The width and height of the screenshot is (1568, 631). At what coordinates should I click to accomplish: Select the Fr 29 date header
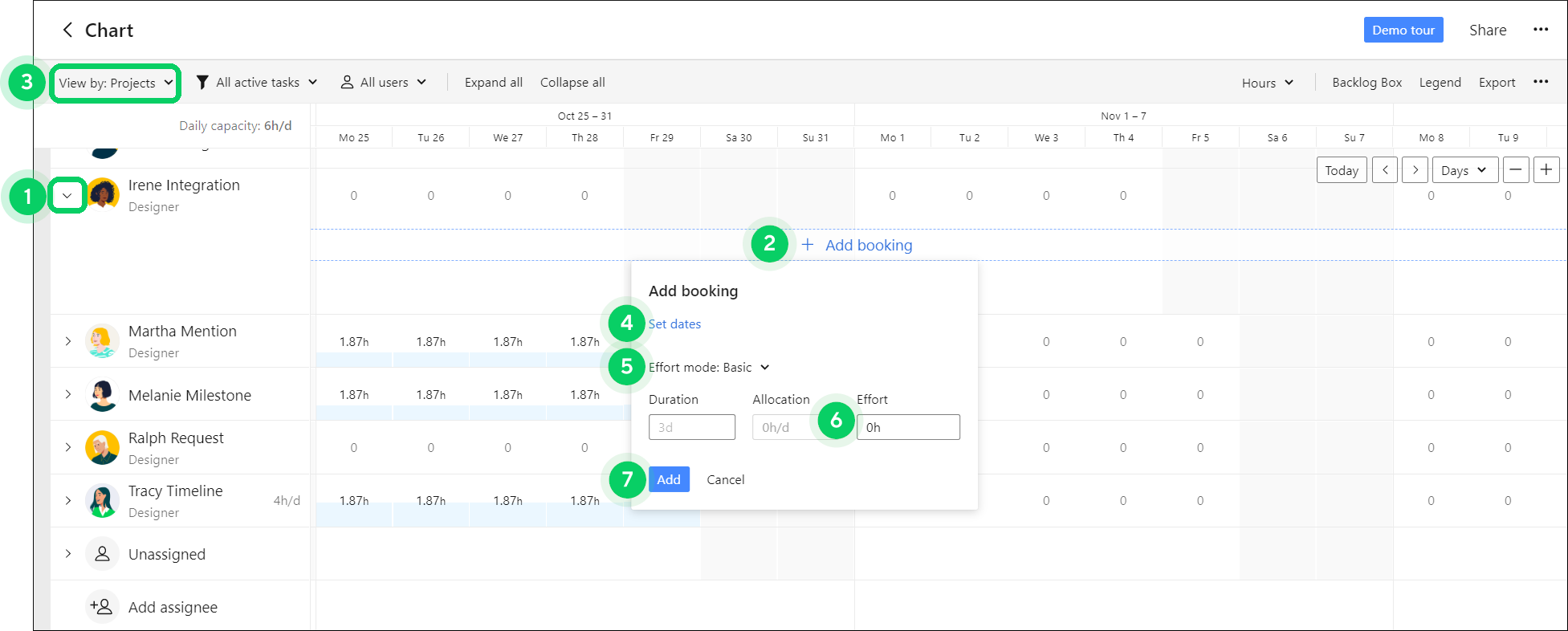point(662,138)
